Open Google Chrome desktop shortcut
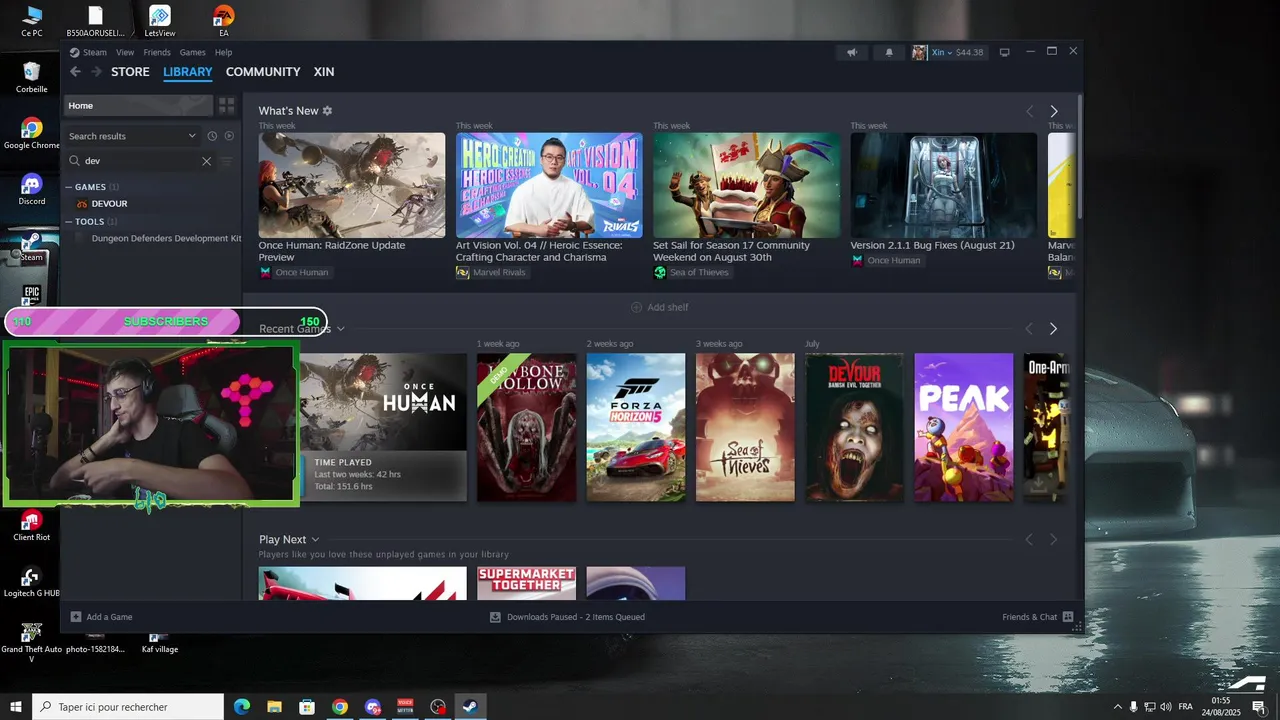Screen dimensions: 1280x720 pos(32,134)
